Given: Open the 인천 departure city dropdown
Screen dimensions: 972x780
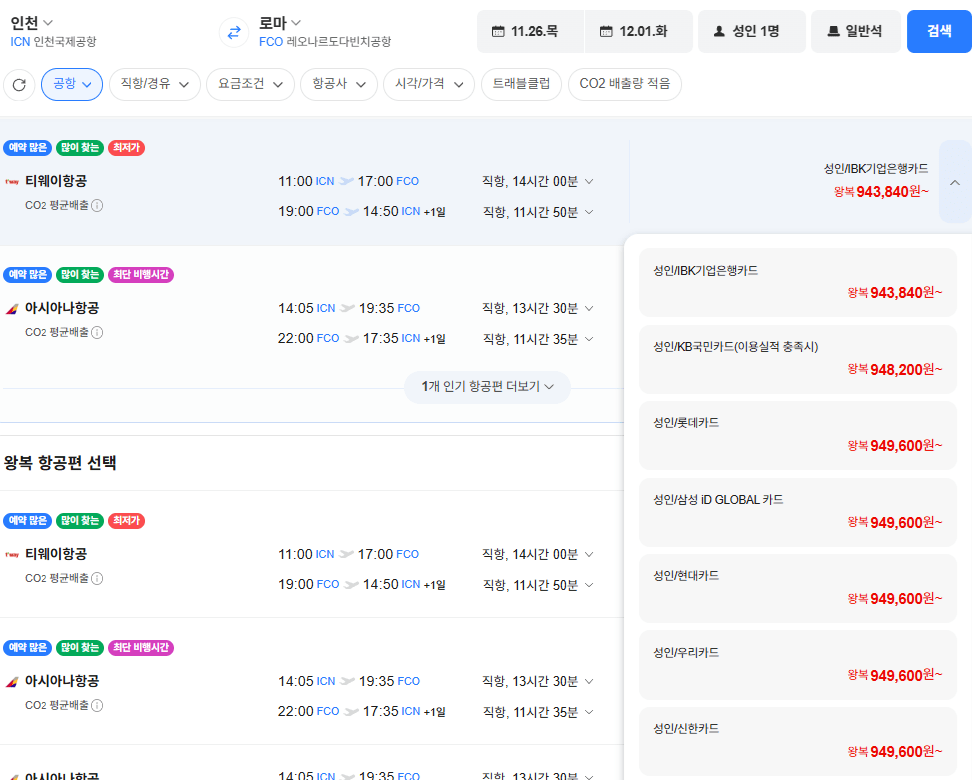Looking at the screenshot, I should click(x=31, y=23).
